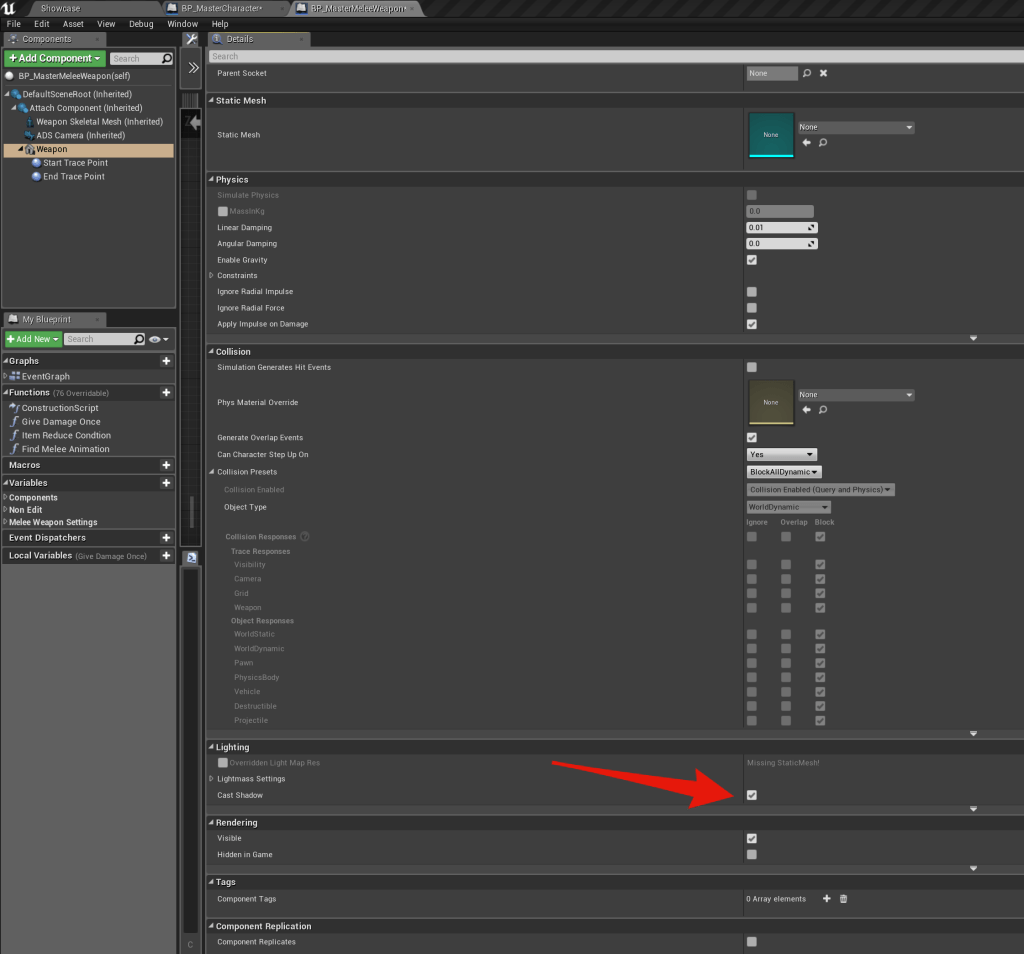Screen dimensions: 1024x954
Task: Empty Component Tags with trash icon
Action: pyautogui.click(x=843, y=899)
